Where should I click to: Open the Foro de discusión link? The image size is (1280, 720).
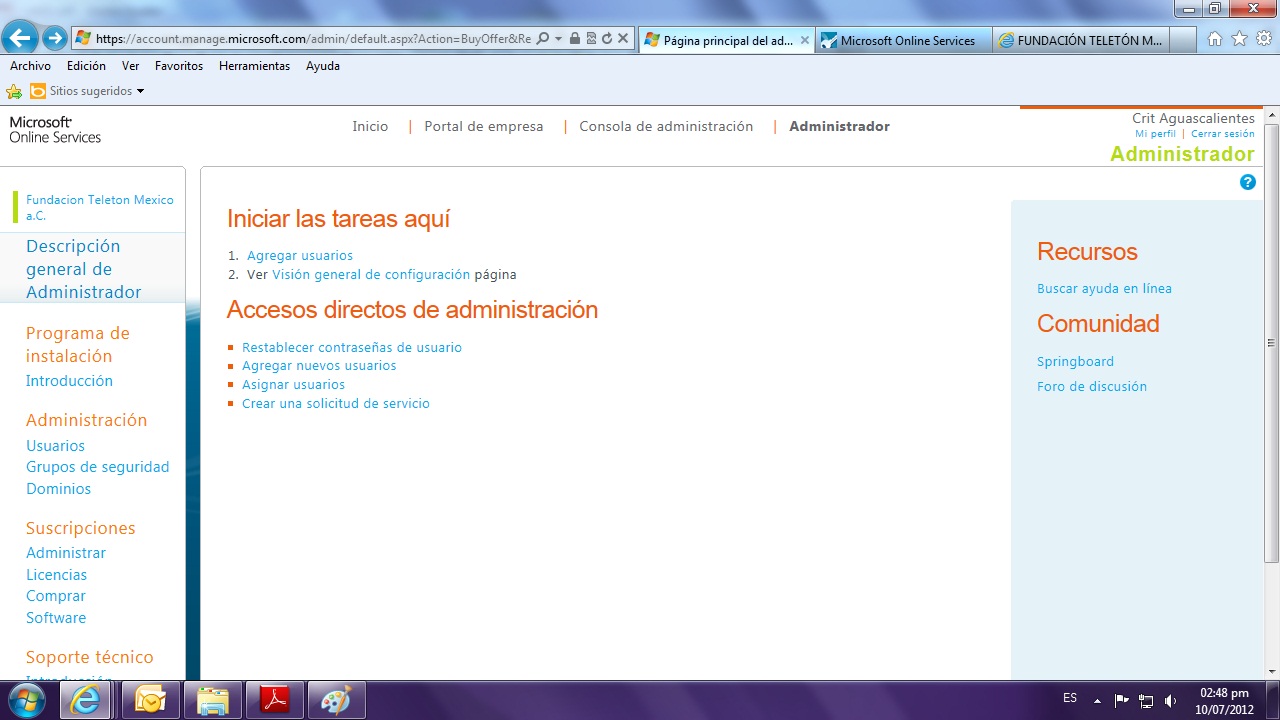click(x=1092, y=387)
